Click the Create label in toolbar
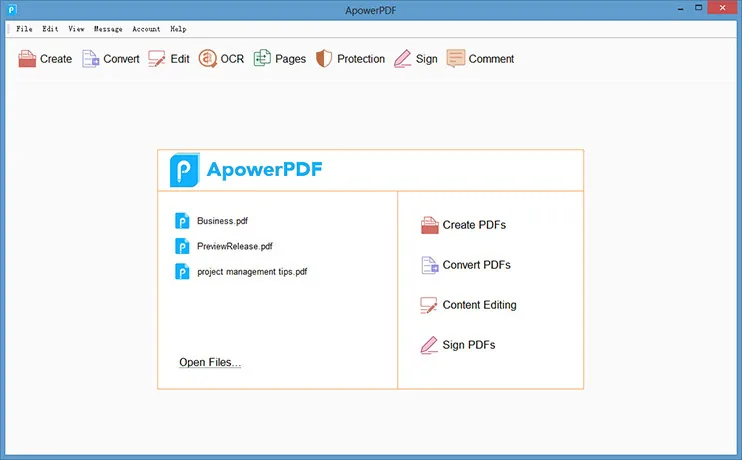The height and width of the screenshot is (460, 742). coord(56,59)
